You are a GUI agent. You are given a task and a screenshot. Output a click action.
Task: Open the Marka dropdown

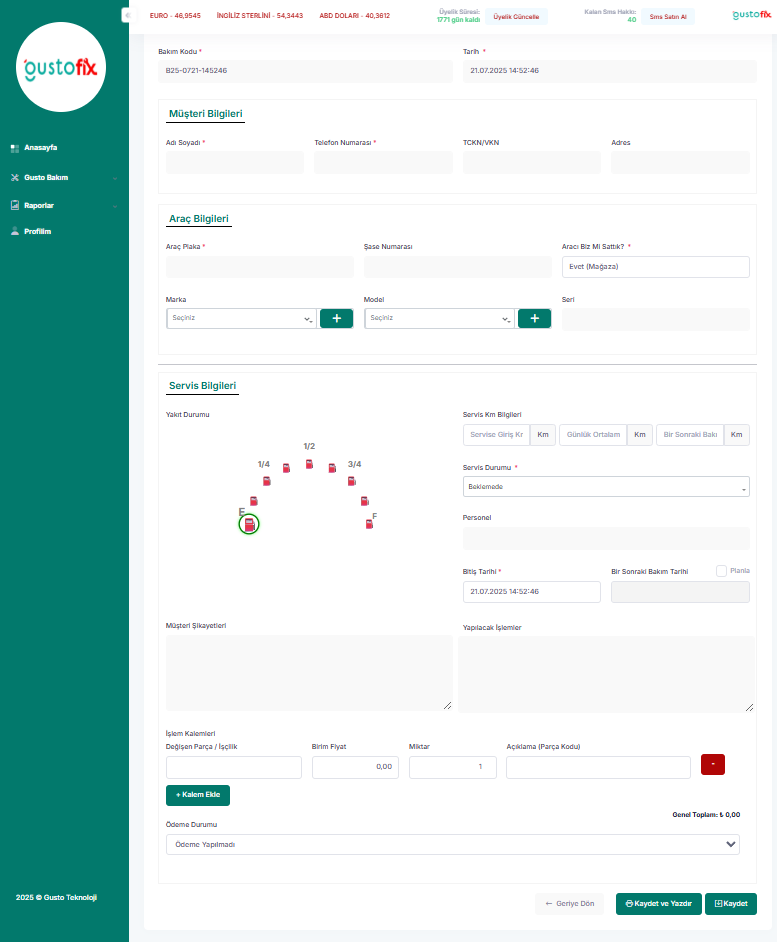(x=241, y=318)
